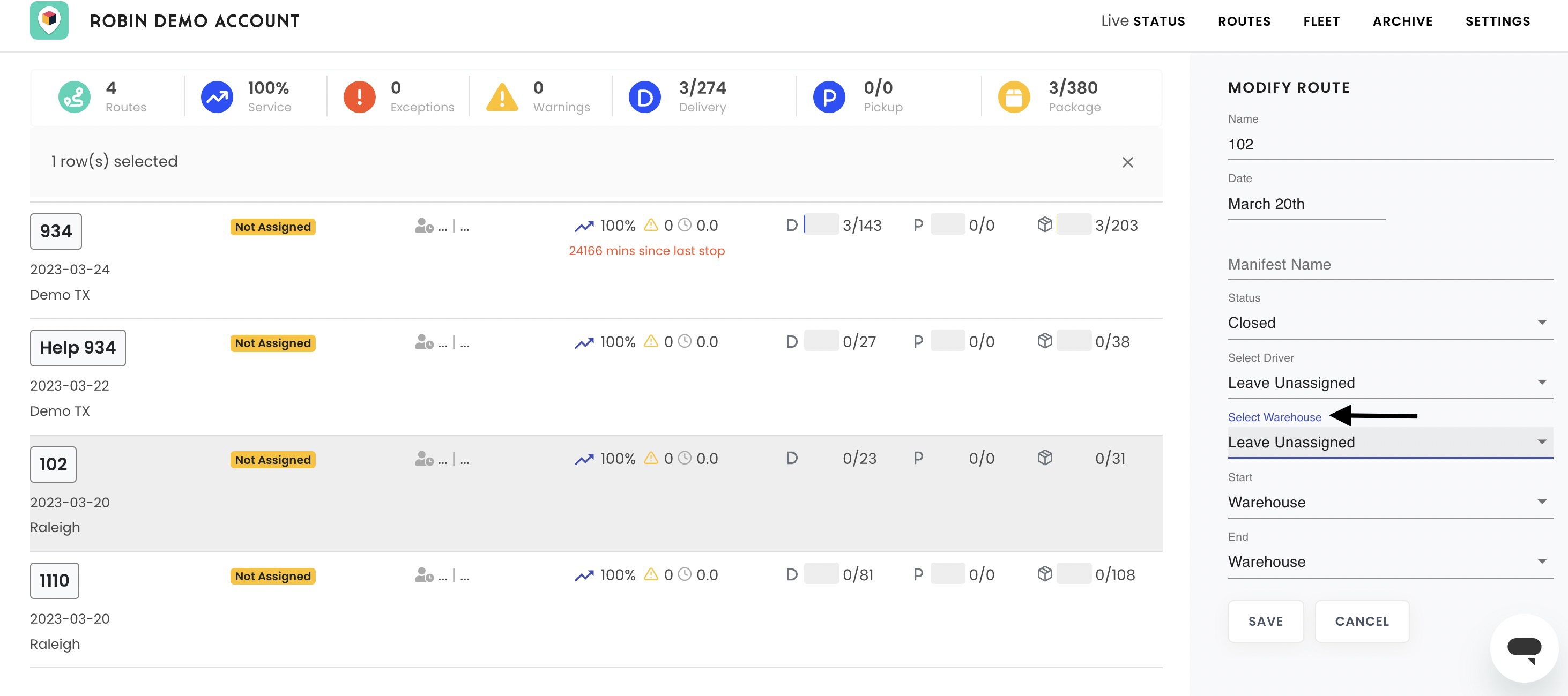The height and width of the screenshot is (696, 1568).
Task: Click driver icon in route 934 row
Action: coord(424,226)
